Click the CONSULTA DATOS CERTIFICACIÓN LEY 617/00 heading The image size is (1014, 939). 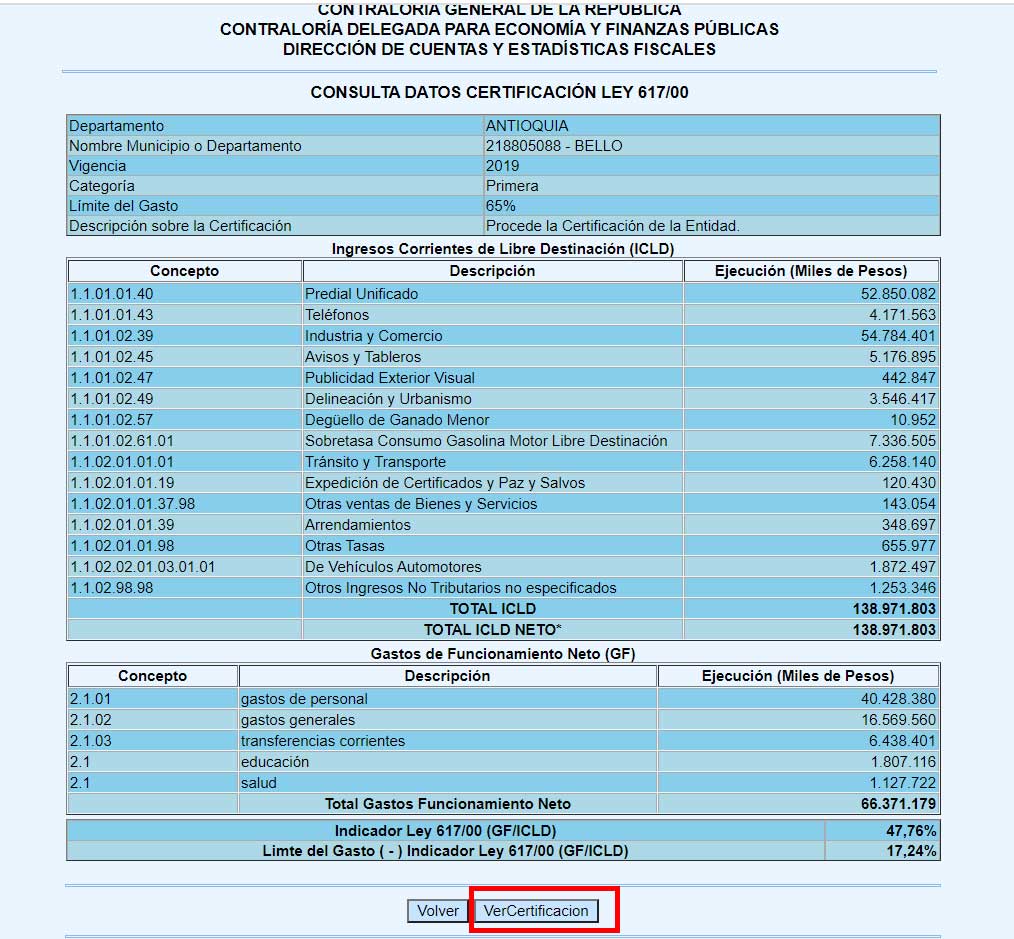(499, 92)
